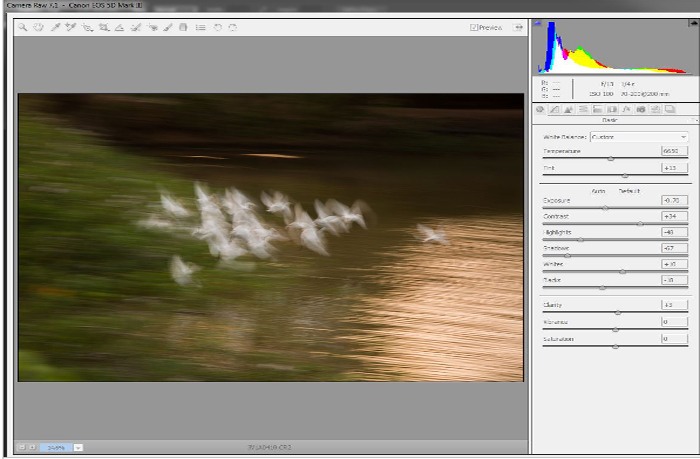Select the Crop tool
The height and width of the screenshot is (459, 700).
point(103,28)
